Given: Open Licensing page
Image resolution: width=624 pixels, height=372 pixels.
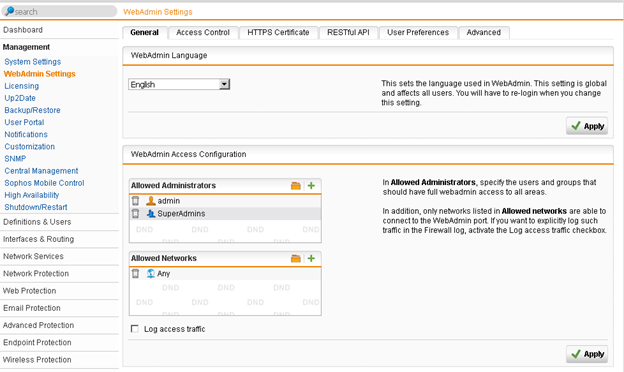Looking at the screenshot, I should [x=21, y=86].
